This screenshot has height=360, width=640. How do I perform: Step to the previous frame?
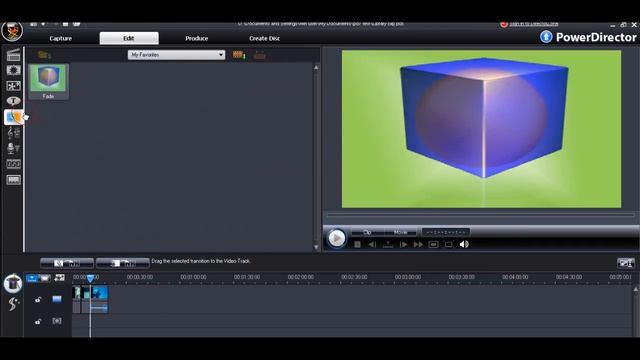372,244
